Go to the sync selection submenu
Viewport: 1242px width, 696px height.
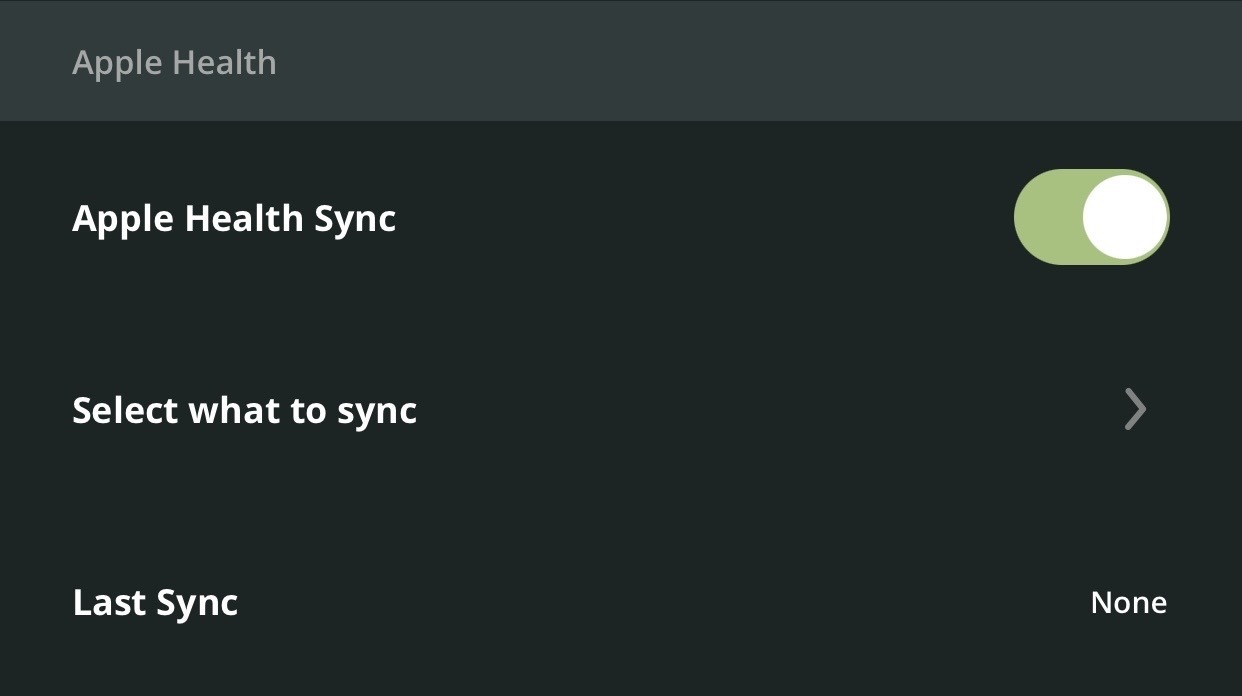click(x=621, y=410)
